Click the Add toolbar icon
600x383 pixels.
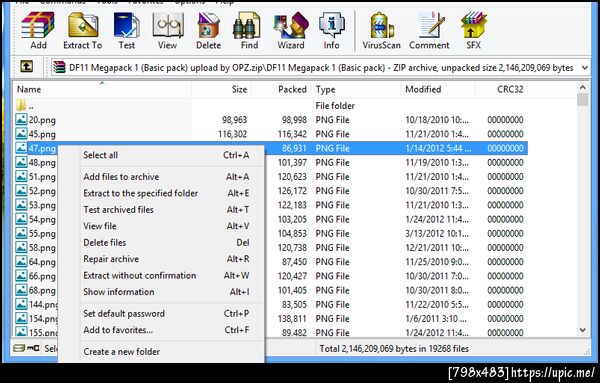[38, 31]
